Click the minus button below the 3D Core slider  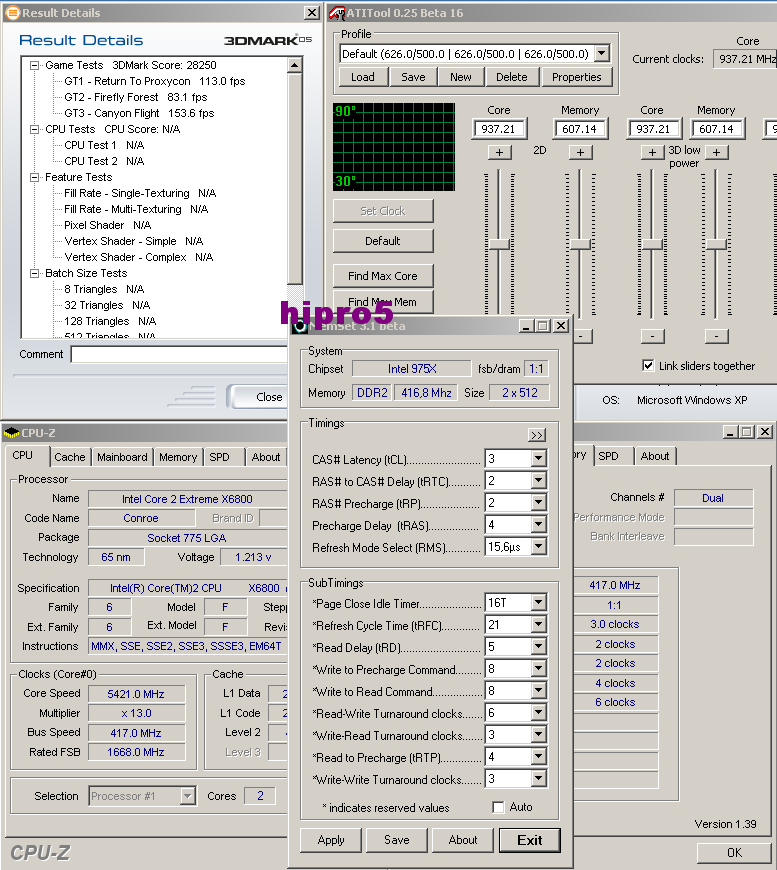(x=652, y=336)
